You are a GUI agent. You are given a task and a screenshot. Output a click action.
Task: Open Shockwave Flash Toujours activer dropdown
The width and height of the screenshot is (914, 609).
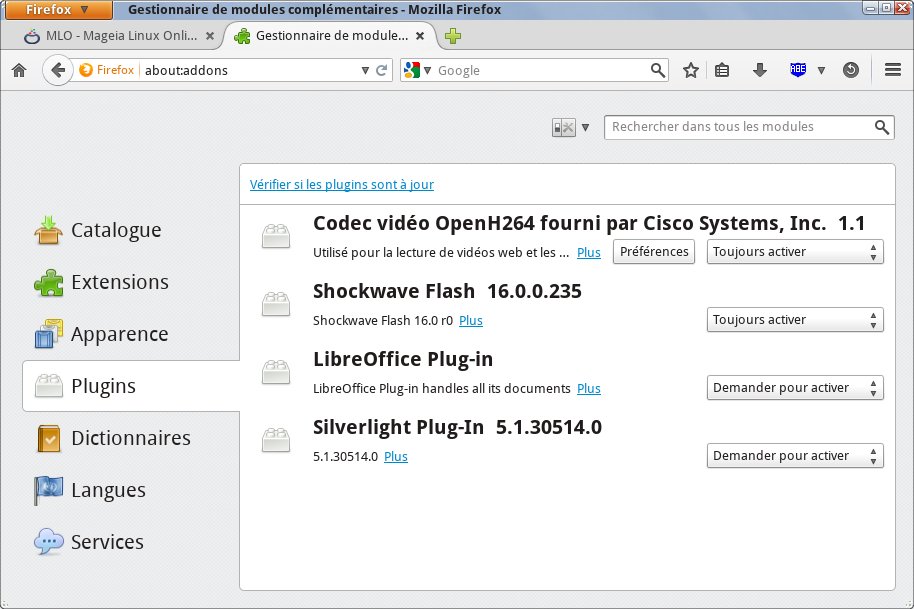pyautogui.click(x=795, y=320)
